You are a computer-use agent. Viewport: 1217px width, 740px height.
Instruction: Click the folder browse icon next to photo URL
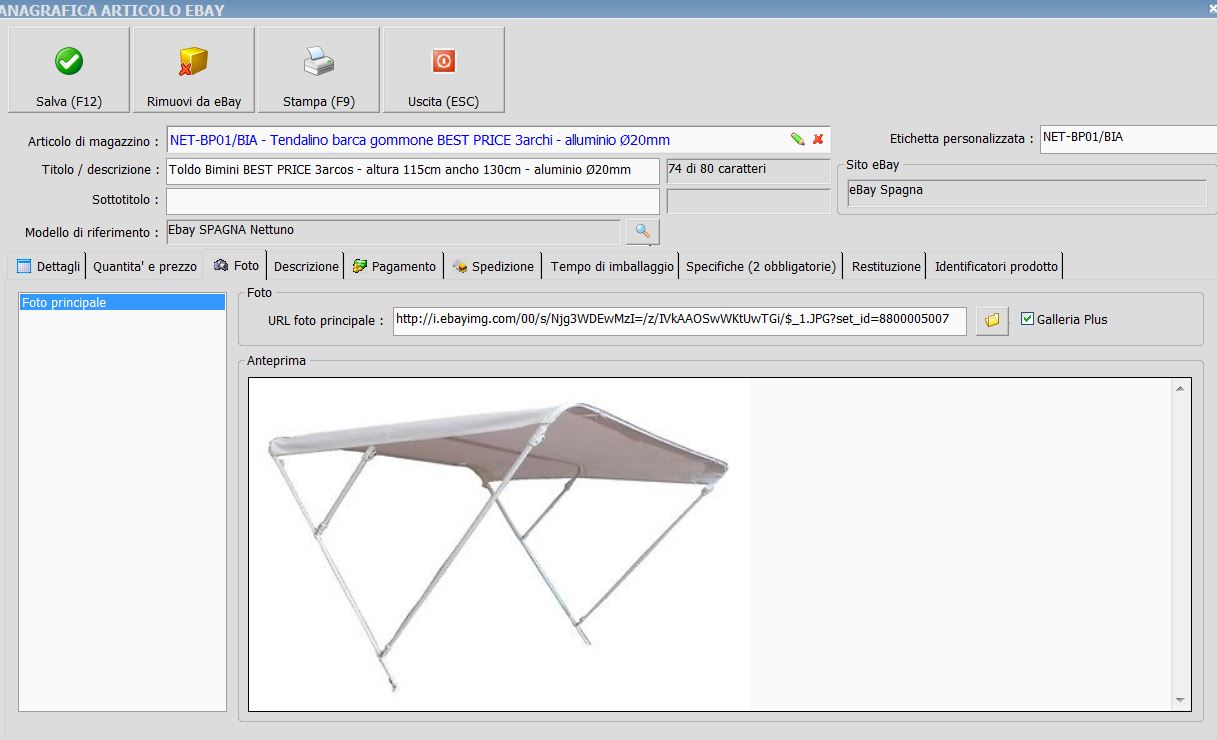(x=992, y=320)
